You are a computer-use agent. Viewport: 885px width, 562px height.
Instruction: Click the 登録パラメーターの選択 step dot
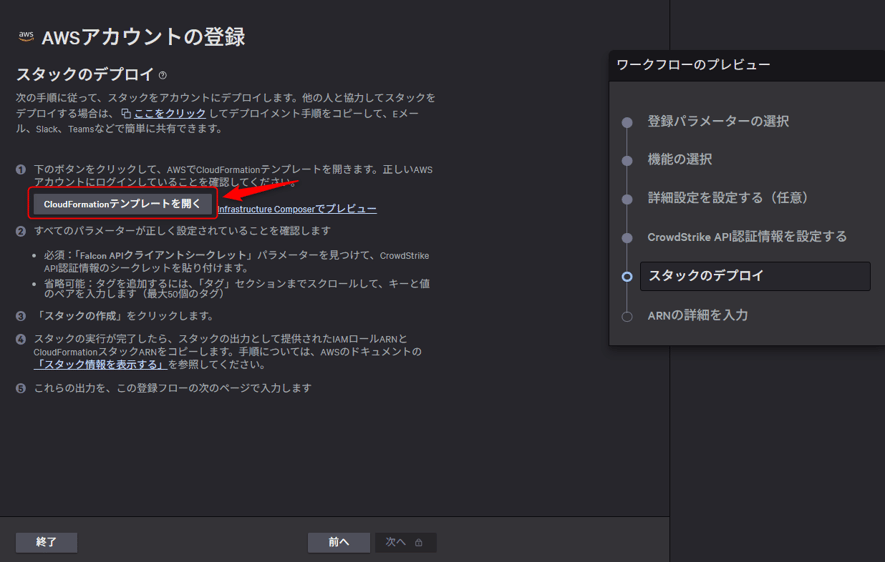[x=627, y=122]
